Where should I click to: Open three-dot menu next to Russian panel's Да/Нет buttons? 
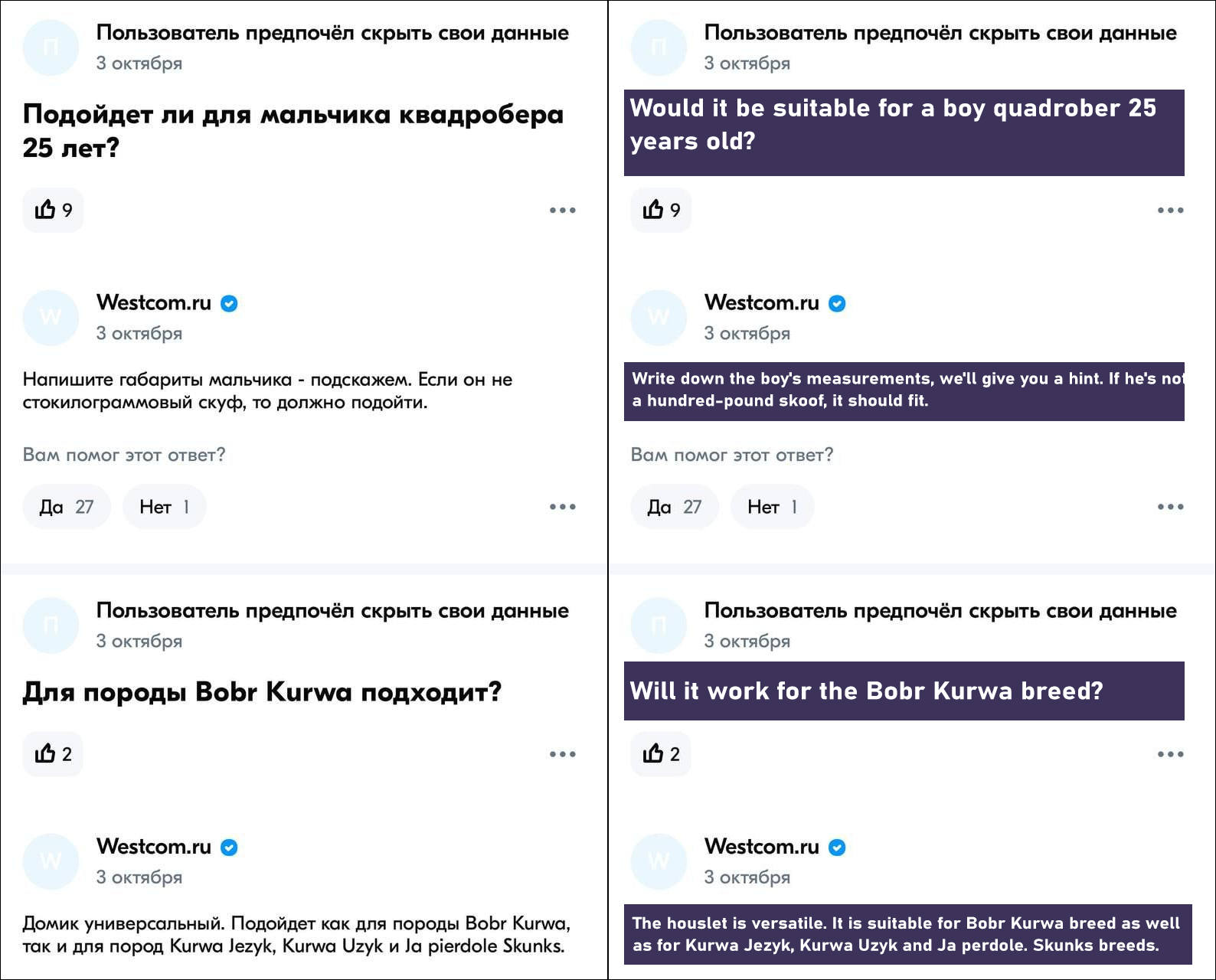562,507
